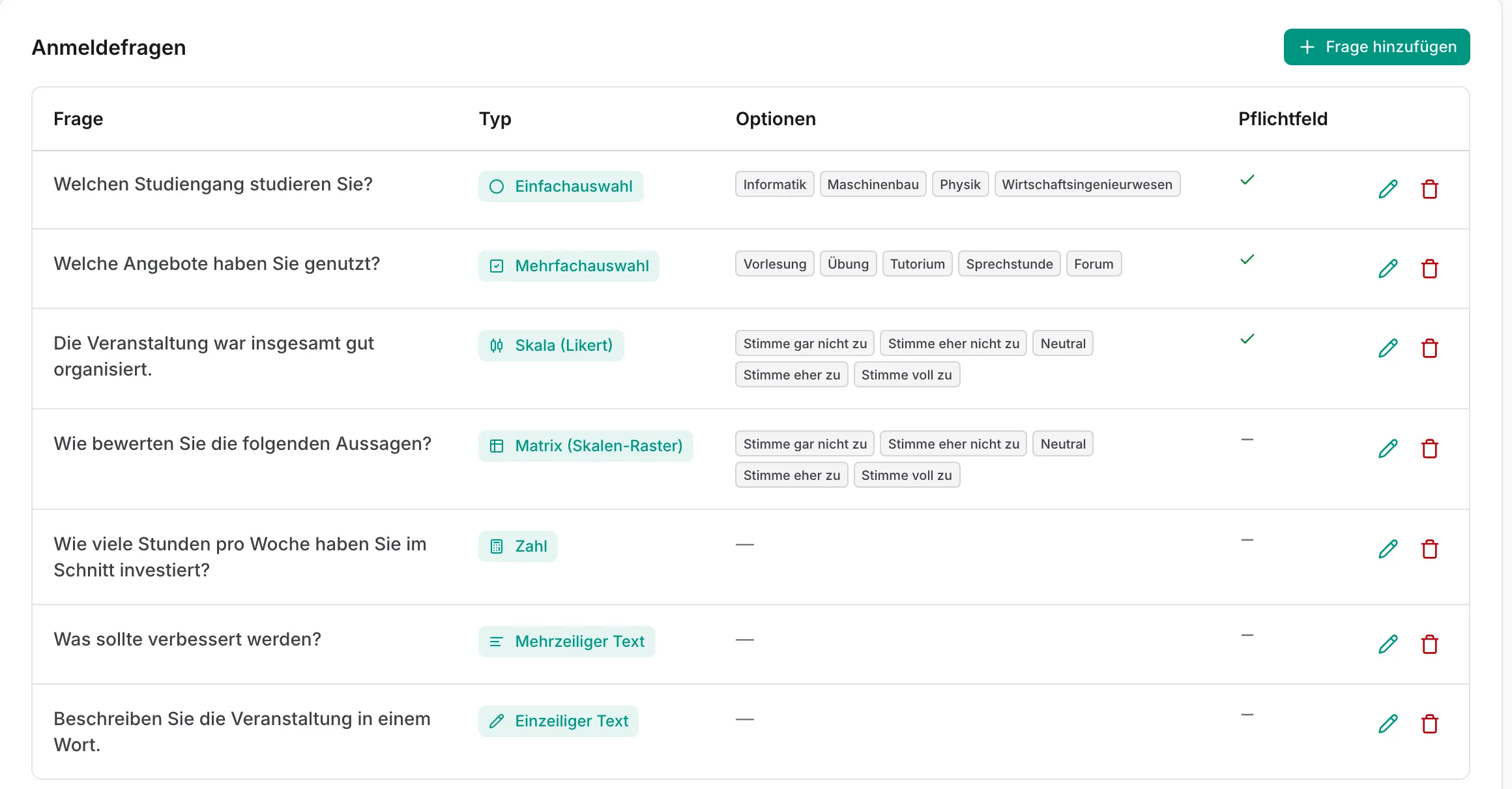
Task: Click the Optionen column header
Action: coord(776,119)
